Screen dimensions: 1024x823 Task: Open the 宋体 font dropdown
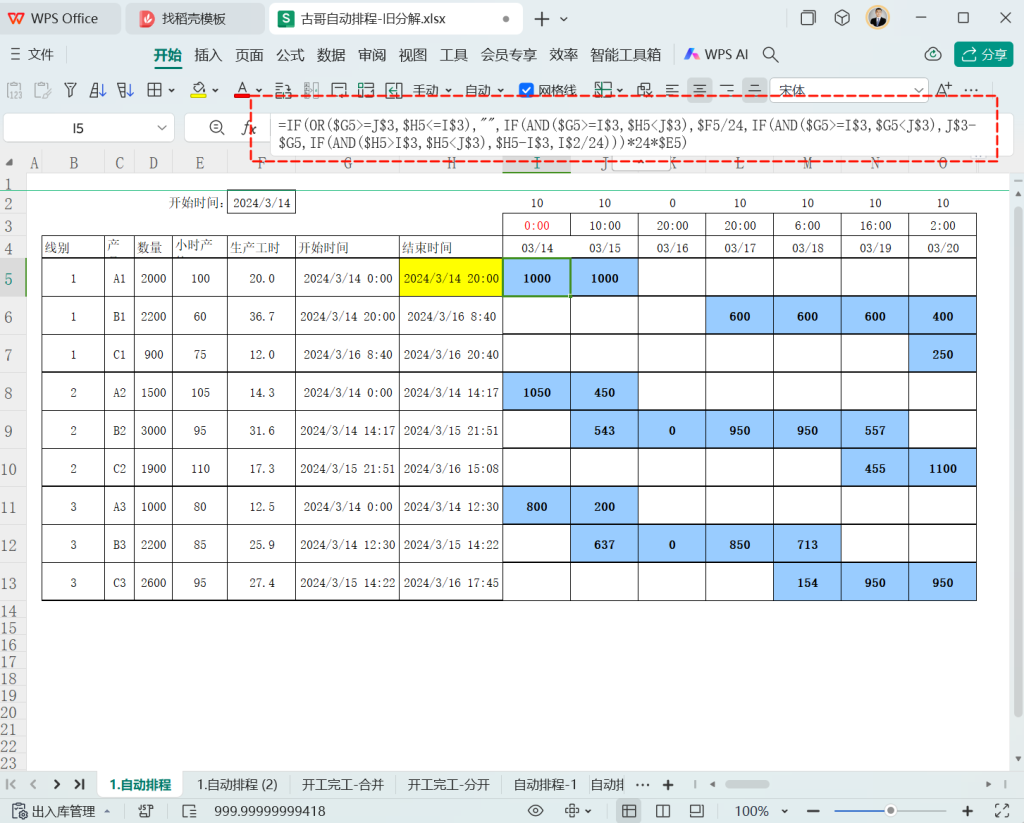point(918,90)
